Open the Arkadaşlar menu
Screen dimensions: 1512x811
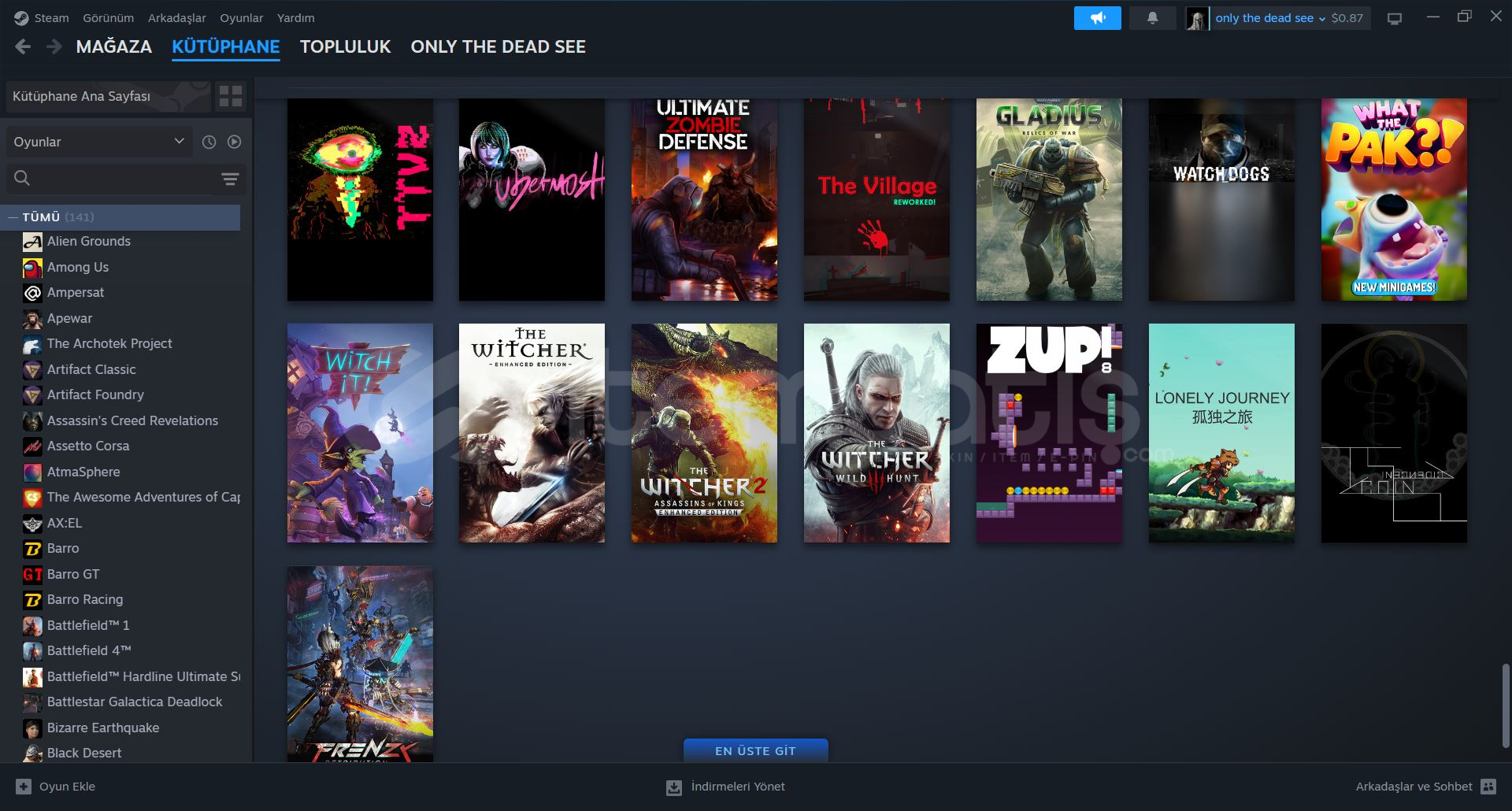177,17
